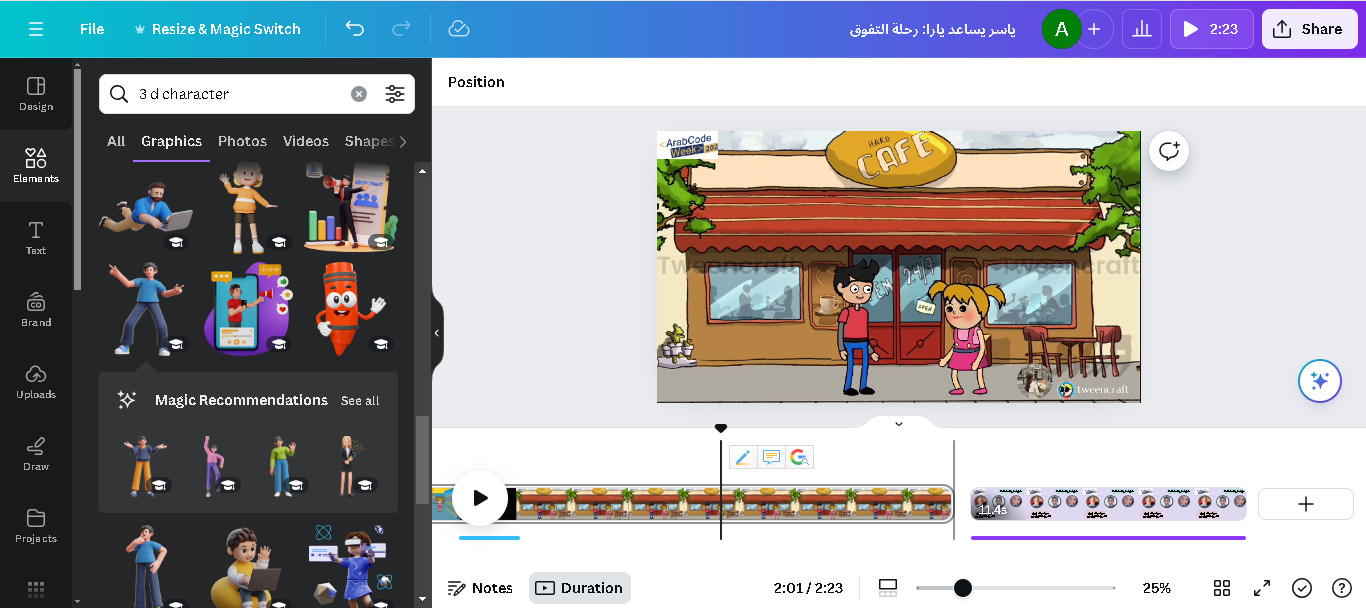Screen dimensions: 1366x608
Task: Check cloud save status icon
Action: coord(459,29)
